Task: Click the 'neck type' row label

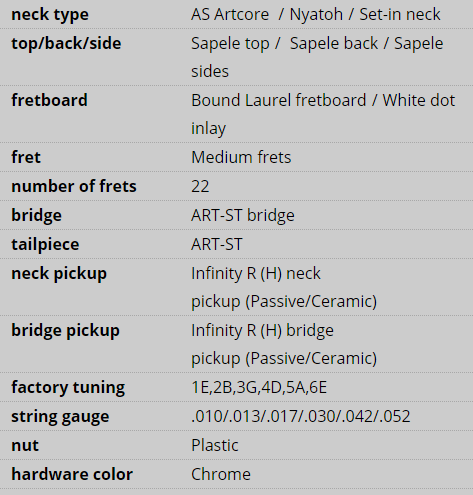Action: pyautogui.click(x=50, y=15)
